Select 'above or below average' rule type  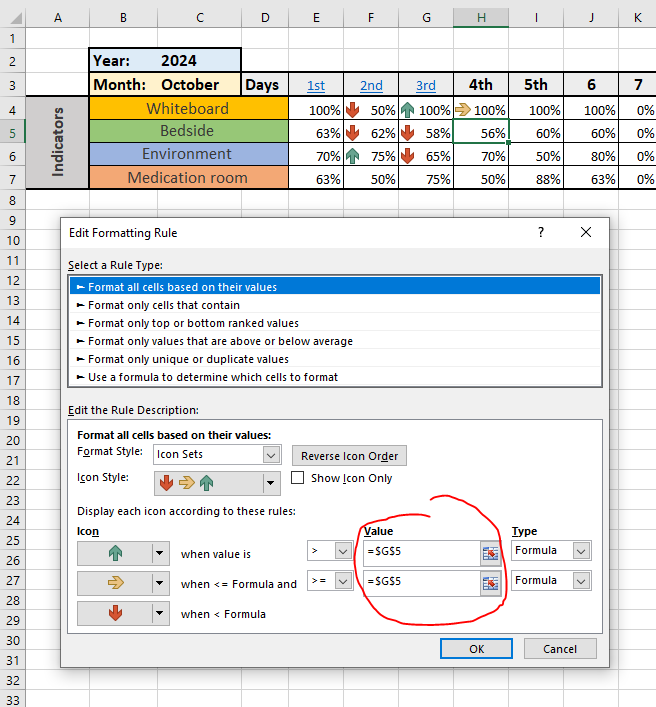(335, 341)
